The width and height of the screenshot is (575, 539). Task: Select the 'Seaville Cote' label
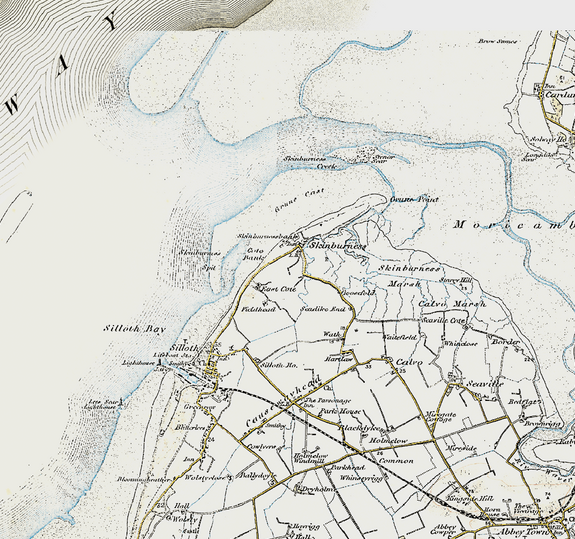tap(444, 320)
